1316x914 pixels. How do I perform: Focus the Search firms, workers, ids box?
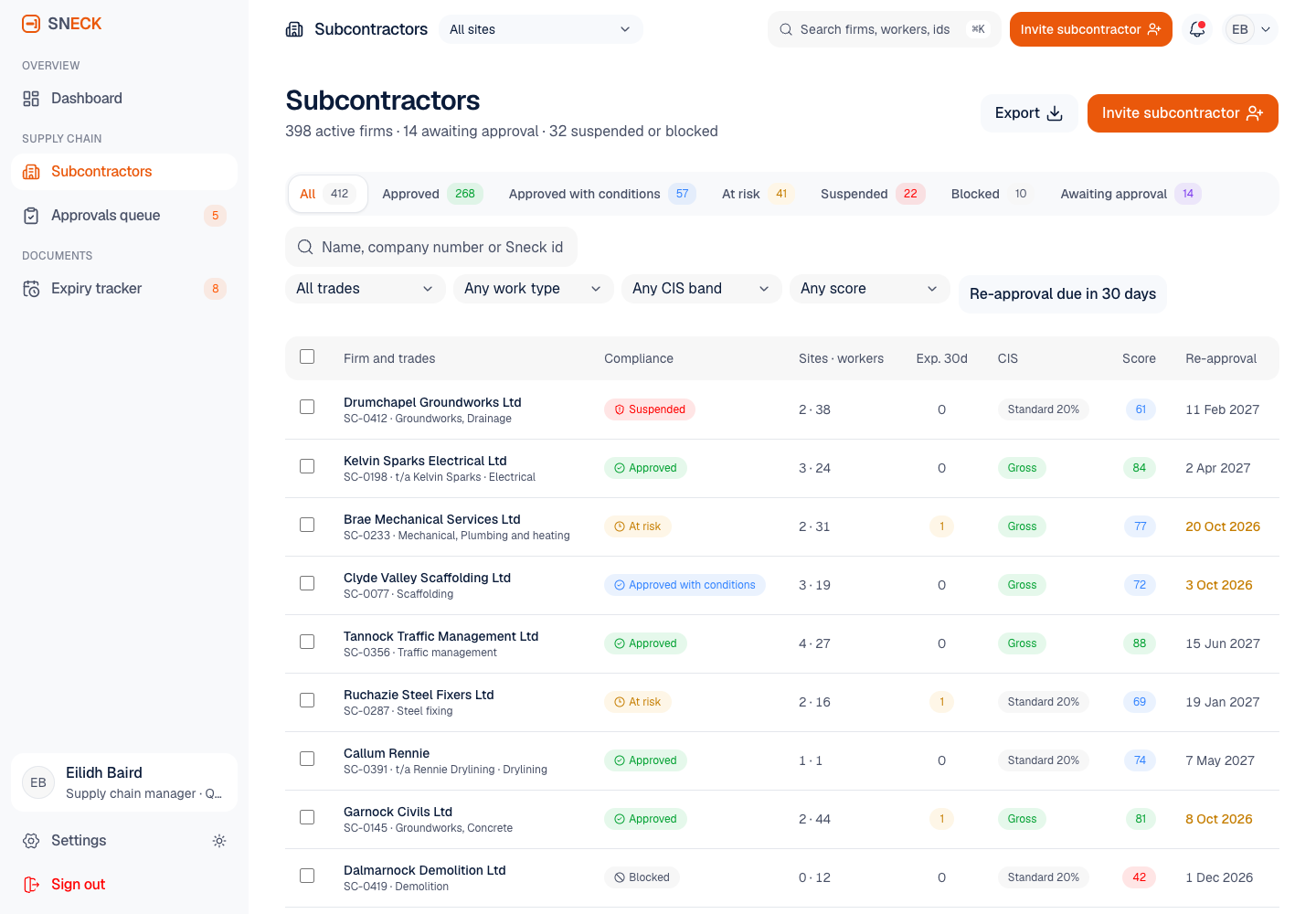click(885, 29)
